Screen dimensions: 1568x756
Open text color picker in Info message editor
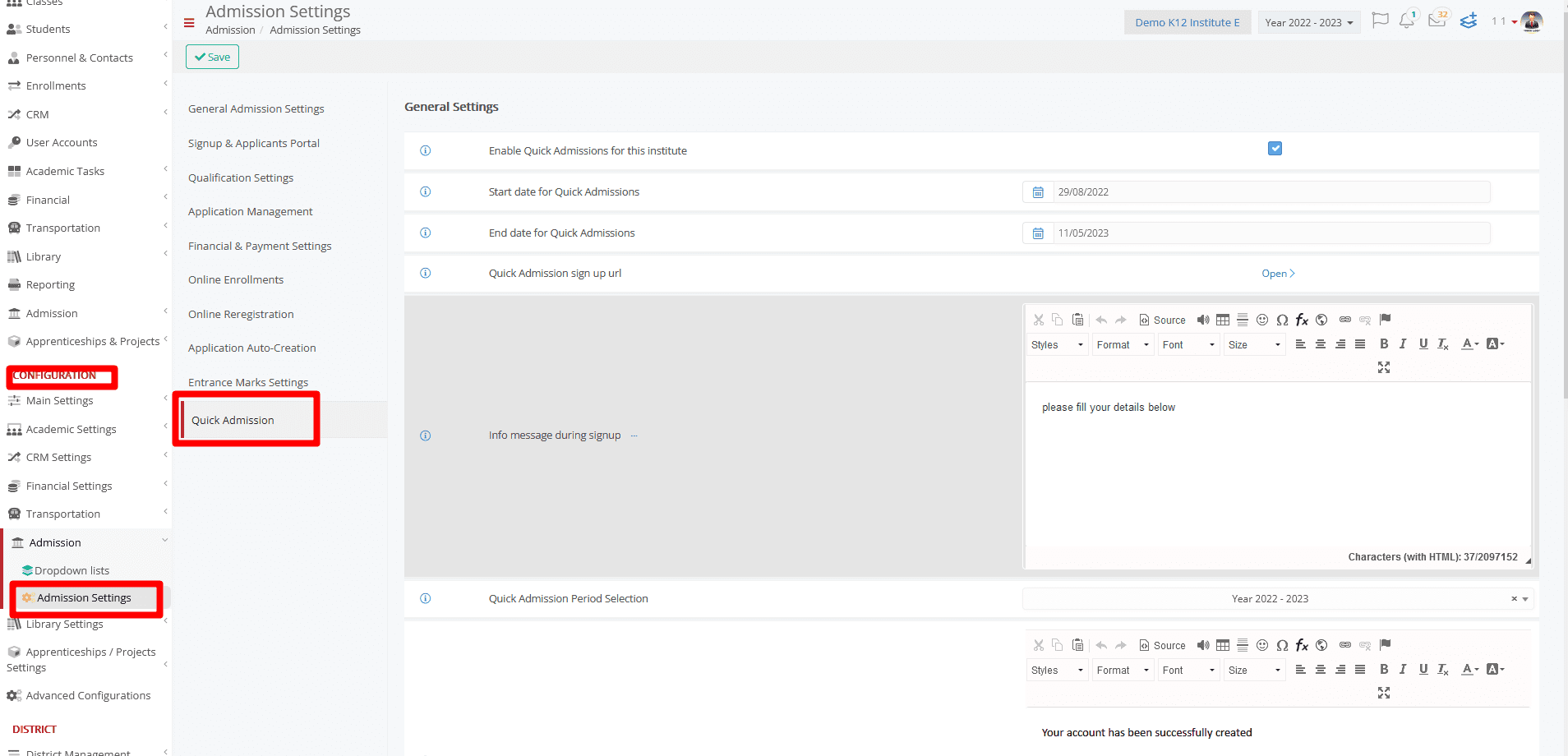1470,344
